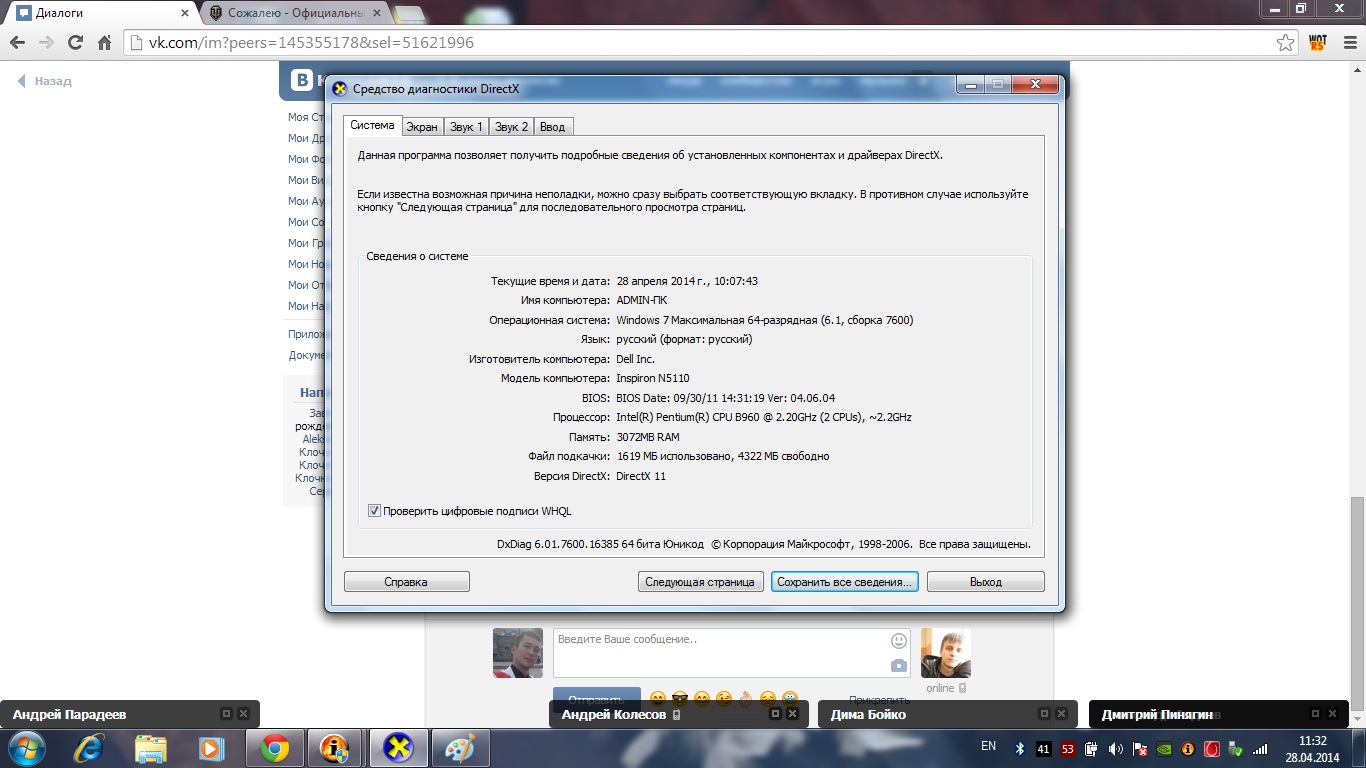Click the Opera tray icon
Viewport: 1366px width, 768px height.
[1212, 748]
